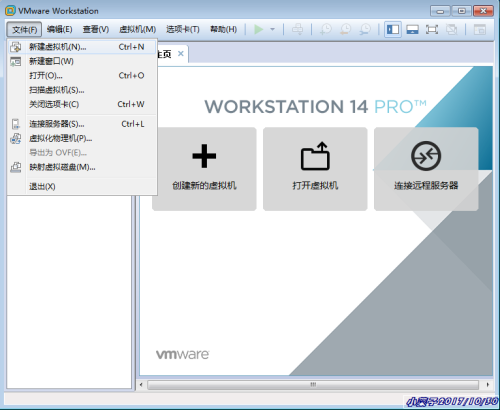Select 新建窗口(W) menu entry

tap(82, 61)
